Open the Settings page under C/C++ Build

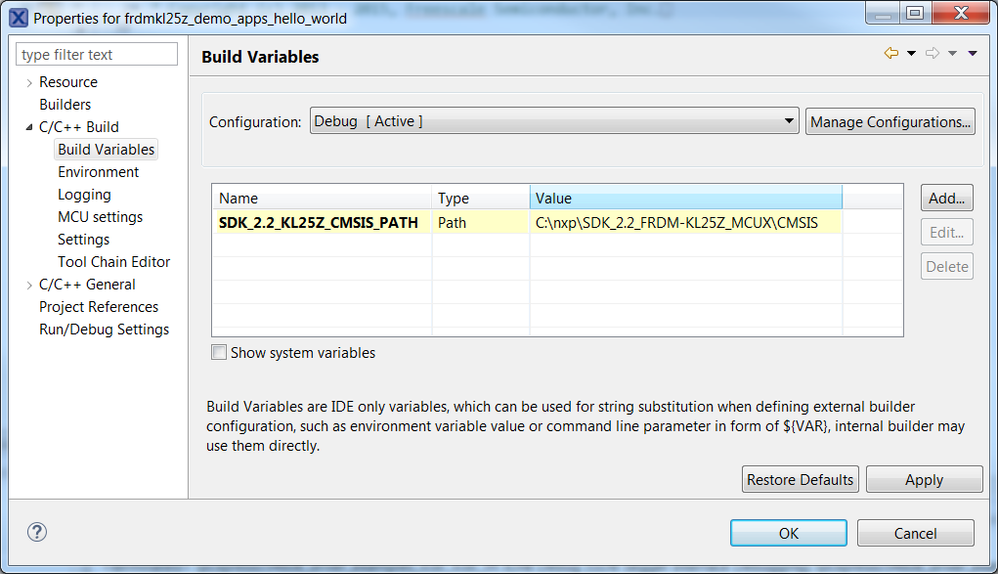(83, 239)
